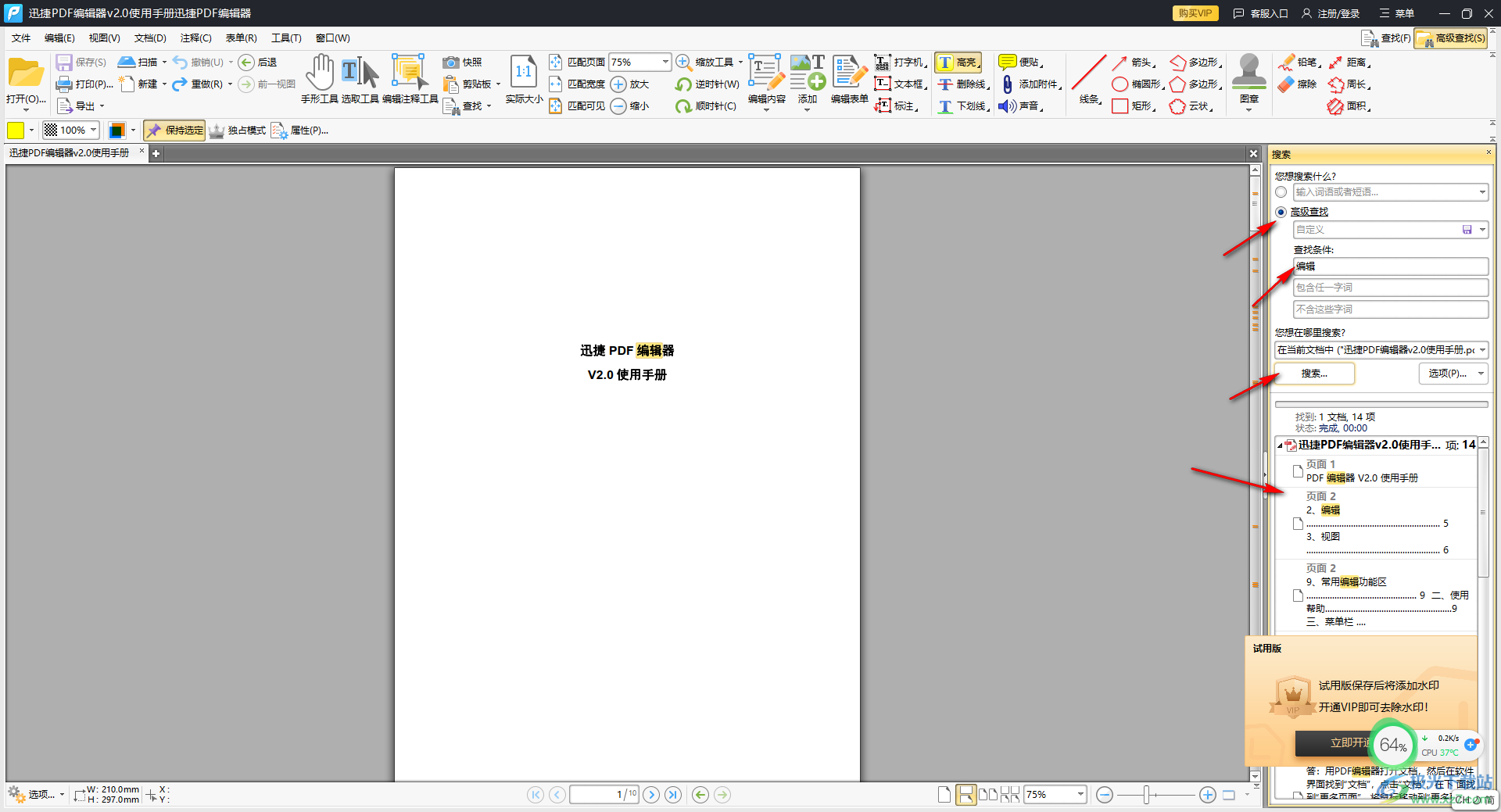Add a 便贴 sticky note
Viewport: 1501px width, 812px height.
[1020, 63]
